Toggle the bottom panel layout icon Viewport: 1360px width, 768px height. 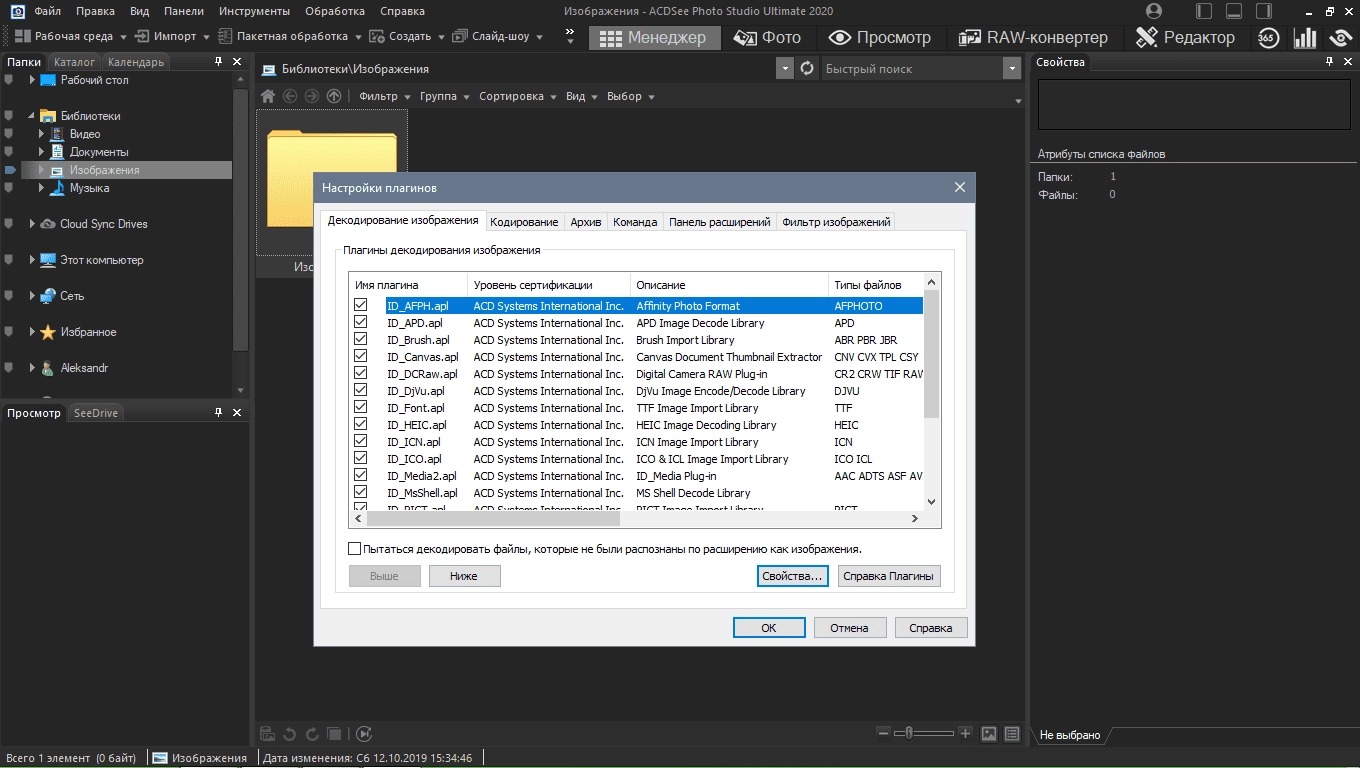click(x=1235, y=11)
